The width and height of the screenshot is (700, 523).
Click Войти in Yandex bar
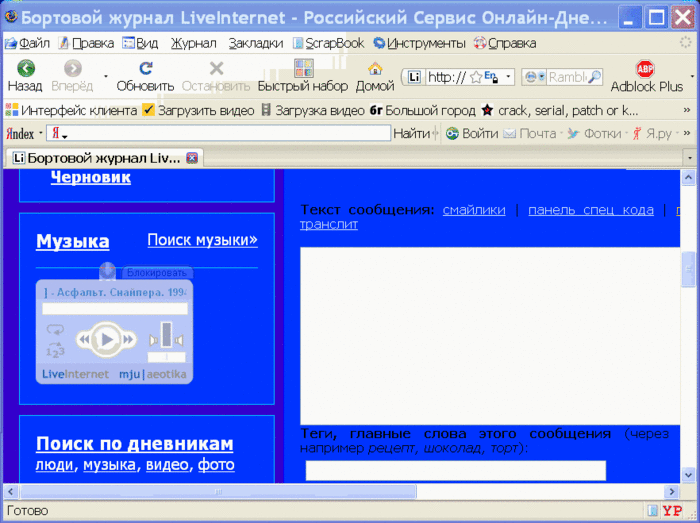472,133
